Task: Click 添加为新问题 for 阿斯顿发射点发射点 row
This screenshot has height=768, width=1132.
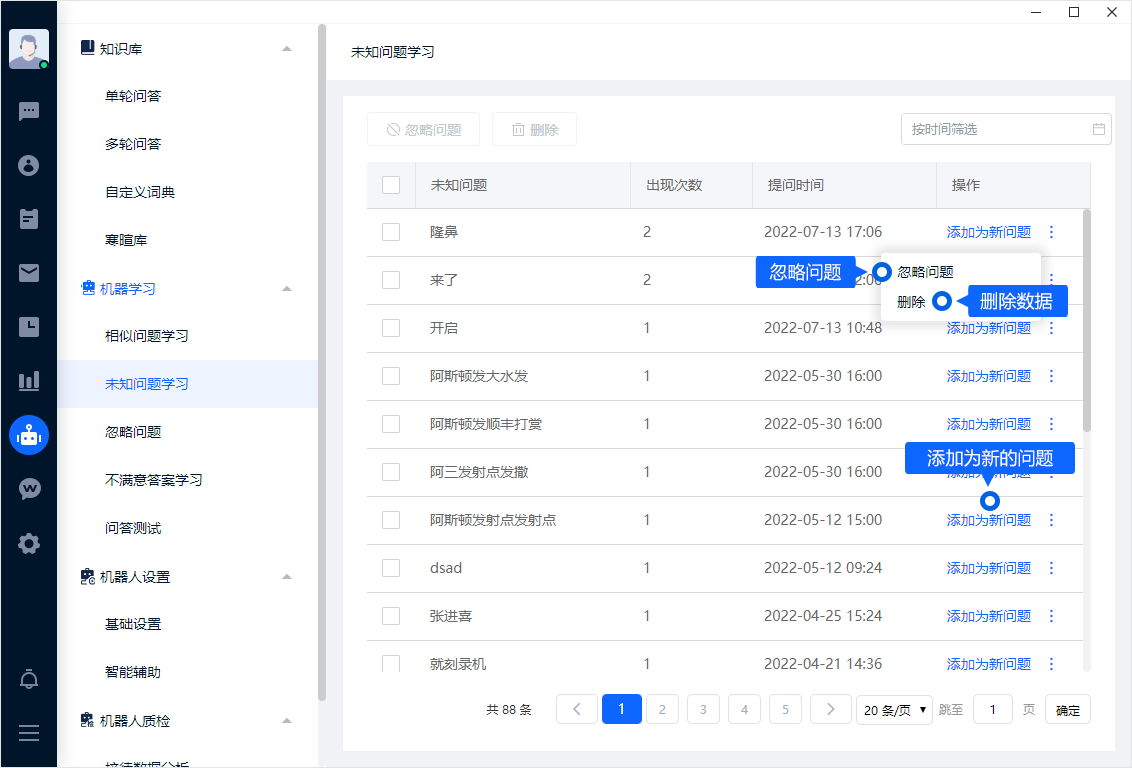Action: [x=988, y=520]
